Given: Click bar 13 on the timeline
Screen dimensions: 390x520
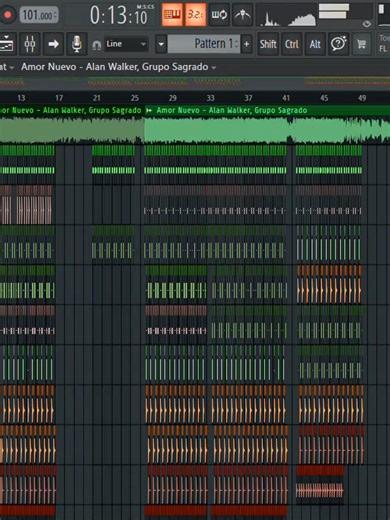Looking at the screenshot, I should pos(21,98).
